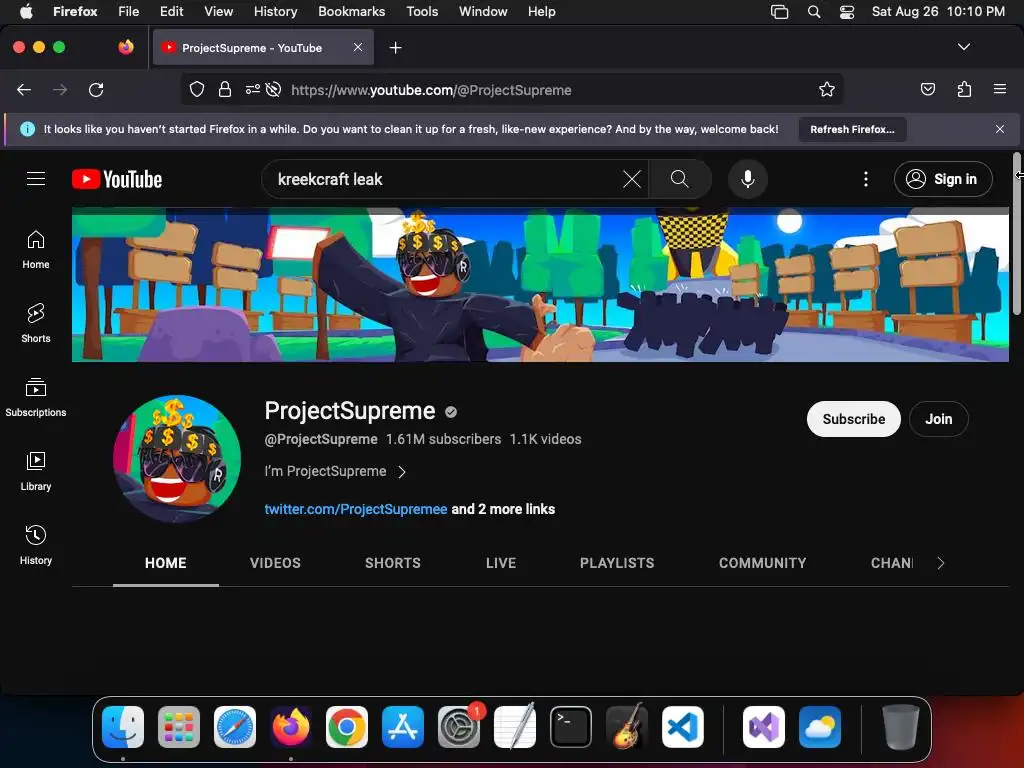
Task: Open Firefox application hamburger menu
Action: click(x=1000, y=90)
